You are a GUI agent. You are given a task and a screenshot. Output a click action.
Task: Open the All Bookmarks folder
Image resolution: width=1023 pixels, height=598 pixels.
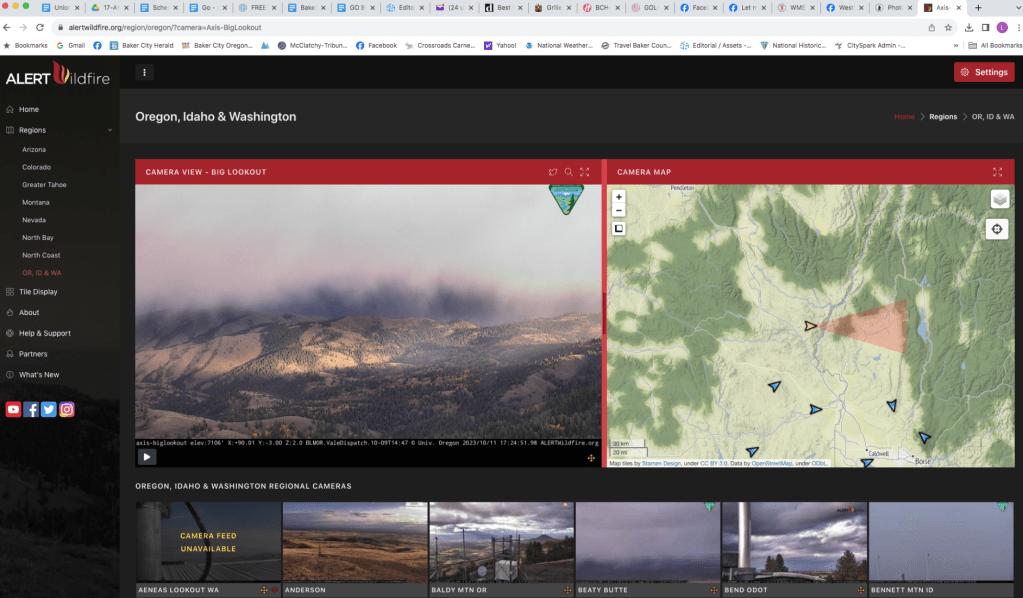tap(995, 46)
